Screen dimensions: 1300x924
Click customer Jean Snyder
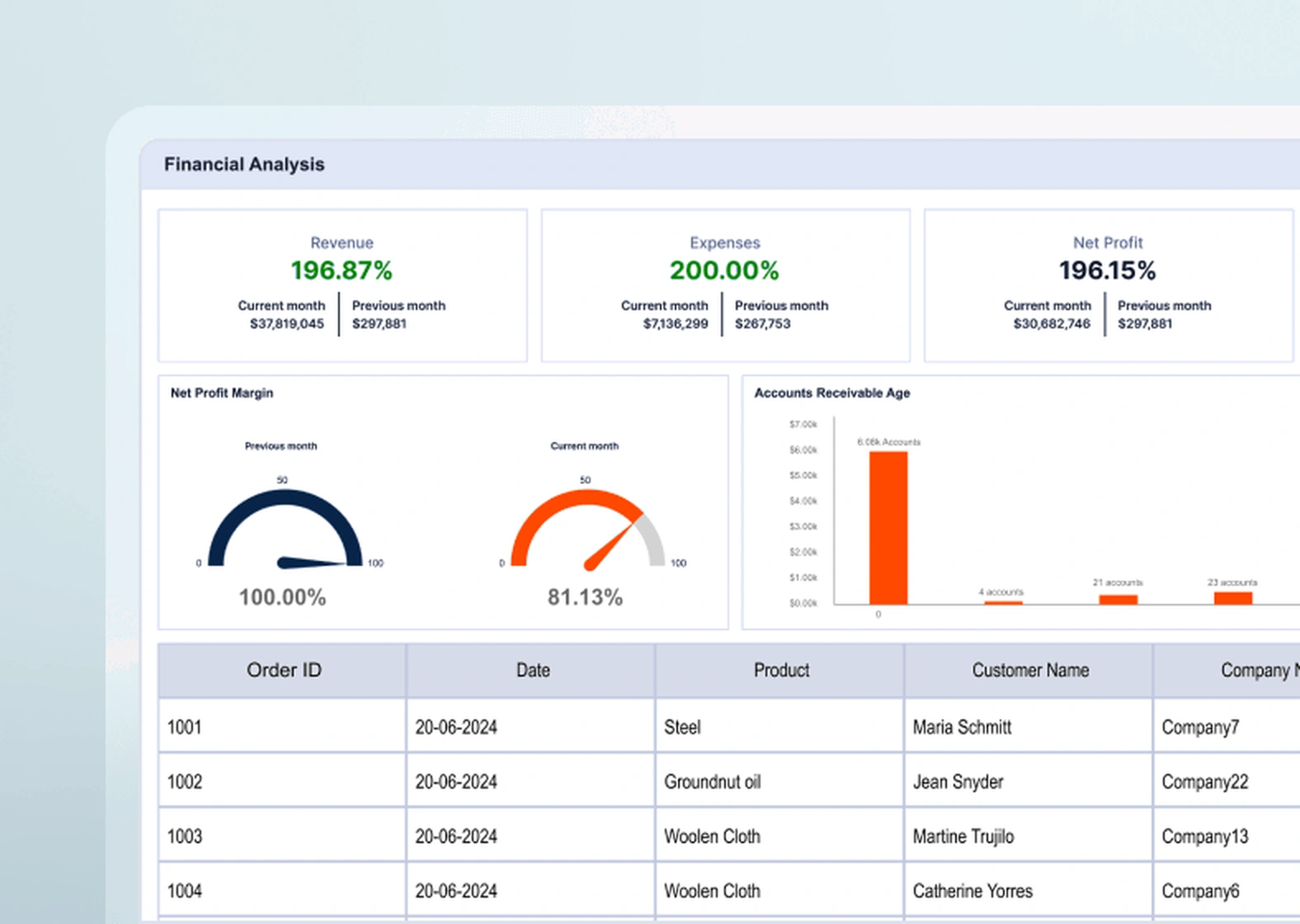coord(1029,781)
